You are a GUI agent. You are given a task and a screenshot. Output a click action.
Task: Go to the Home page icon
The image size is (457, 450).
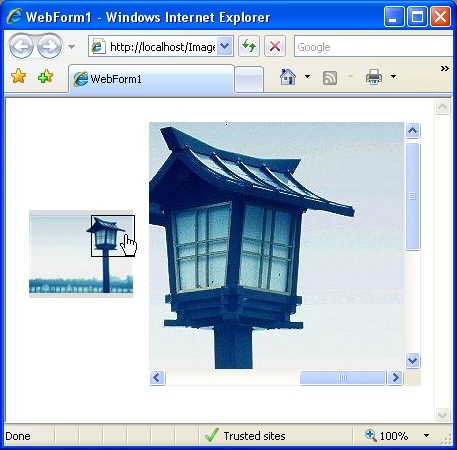point(288,77)
